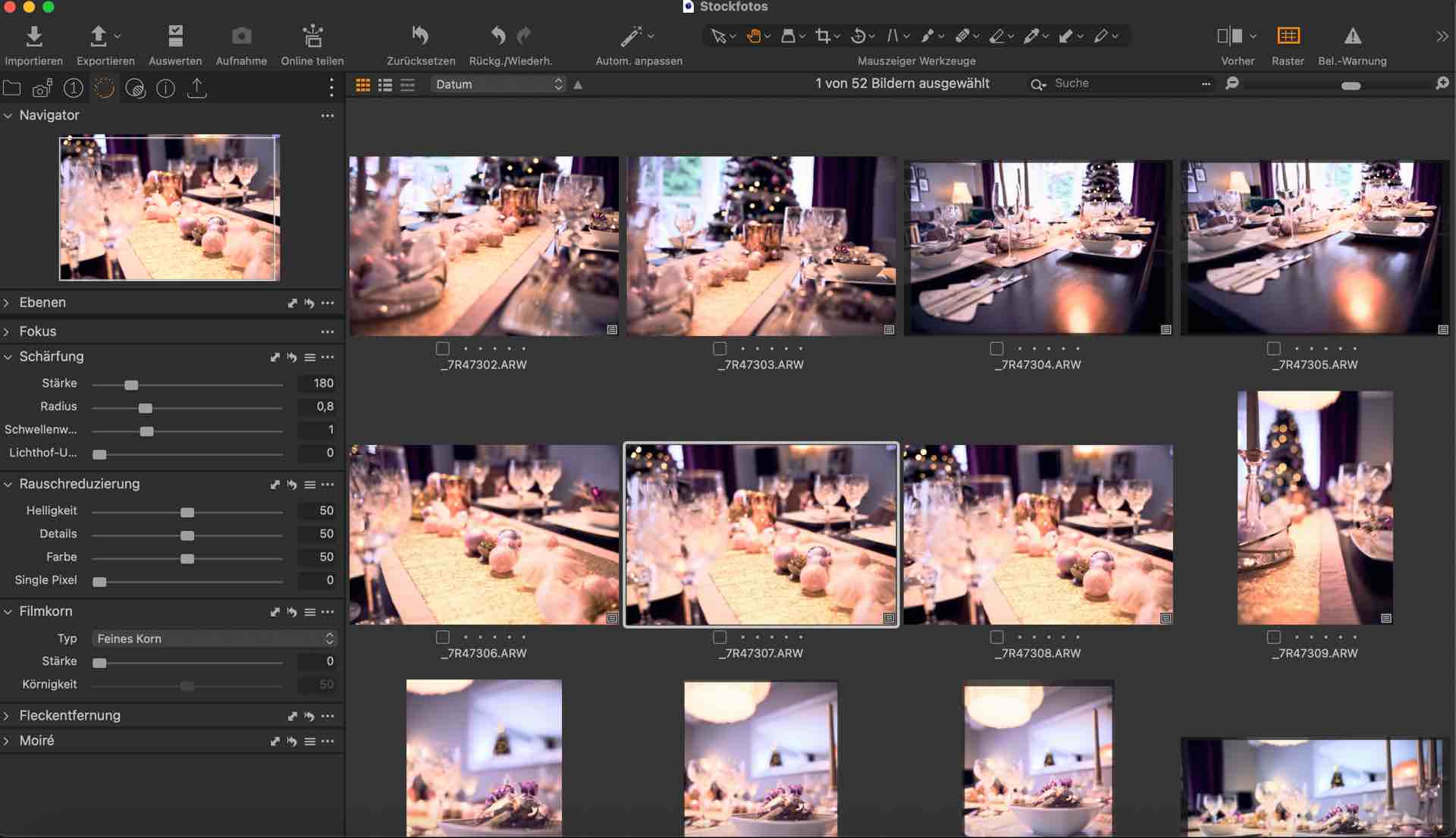Open the Filmkorn Typ dropdown

215,639
